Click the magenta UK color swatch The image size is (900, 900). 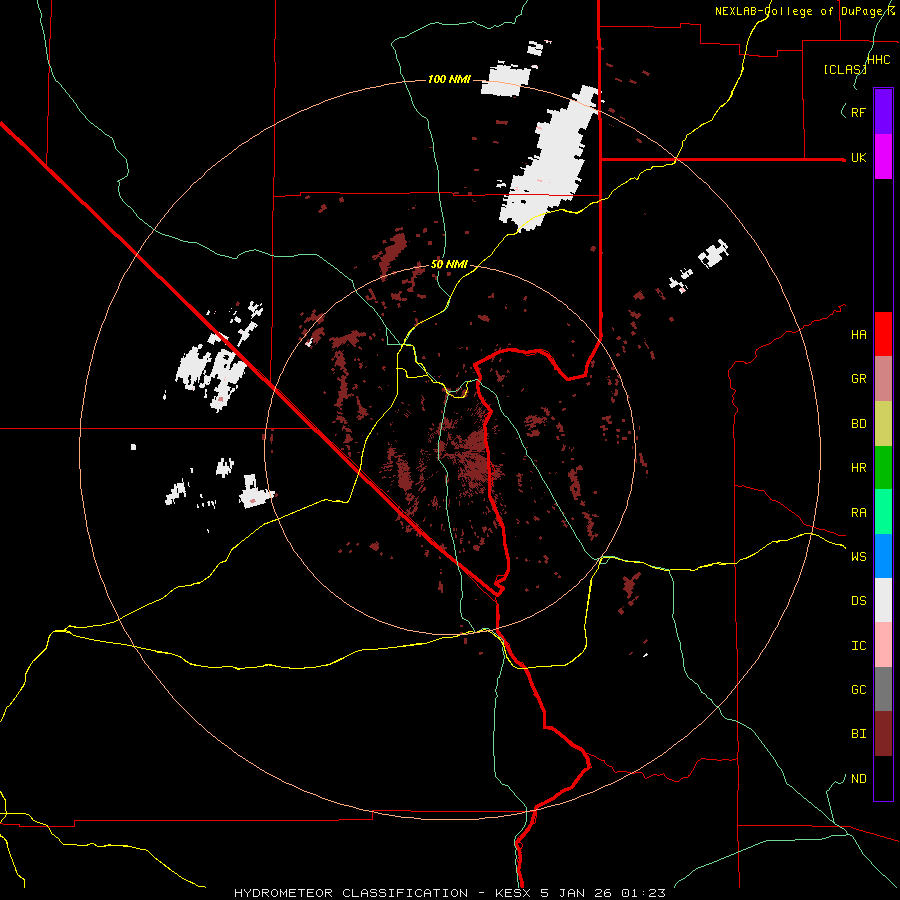click(x=883, y=157)
